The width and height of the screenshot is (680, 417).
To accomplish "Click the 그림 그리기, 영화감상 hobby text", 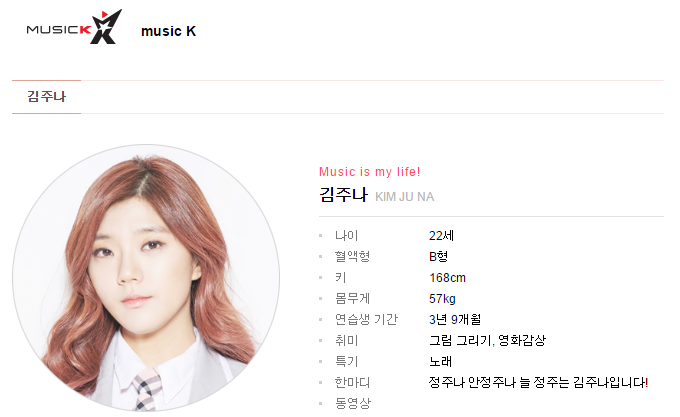I will coord(487,340).
